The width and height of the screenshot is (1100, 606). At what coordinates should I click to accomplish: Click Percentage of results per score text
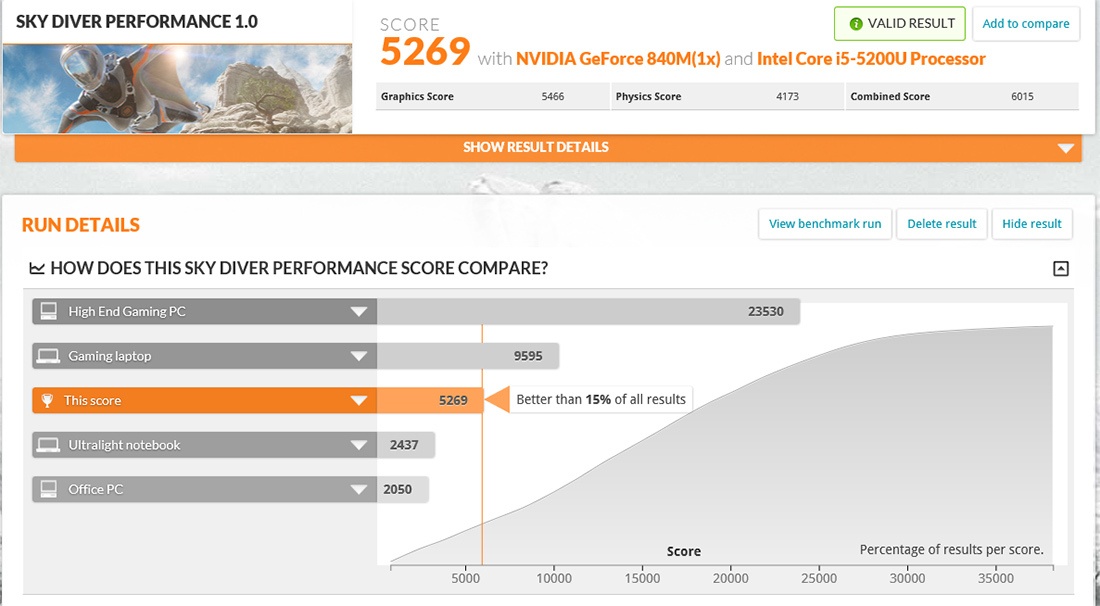tap(951, 550)
